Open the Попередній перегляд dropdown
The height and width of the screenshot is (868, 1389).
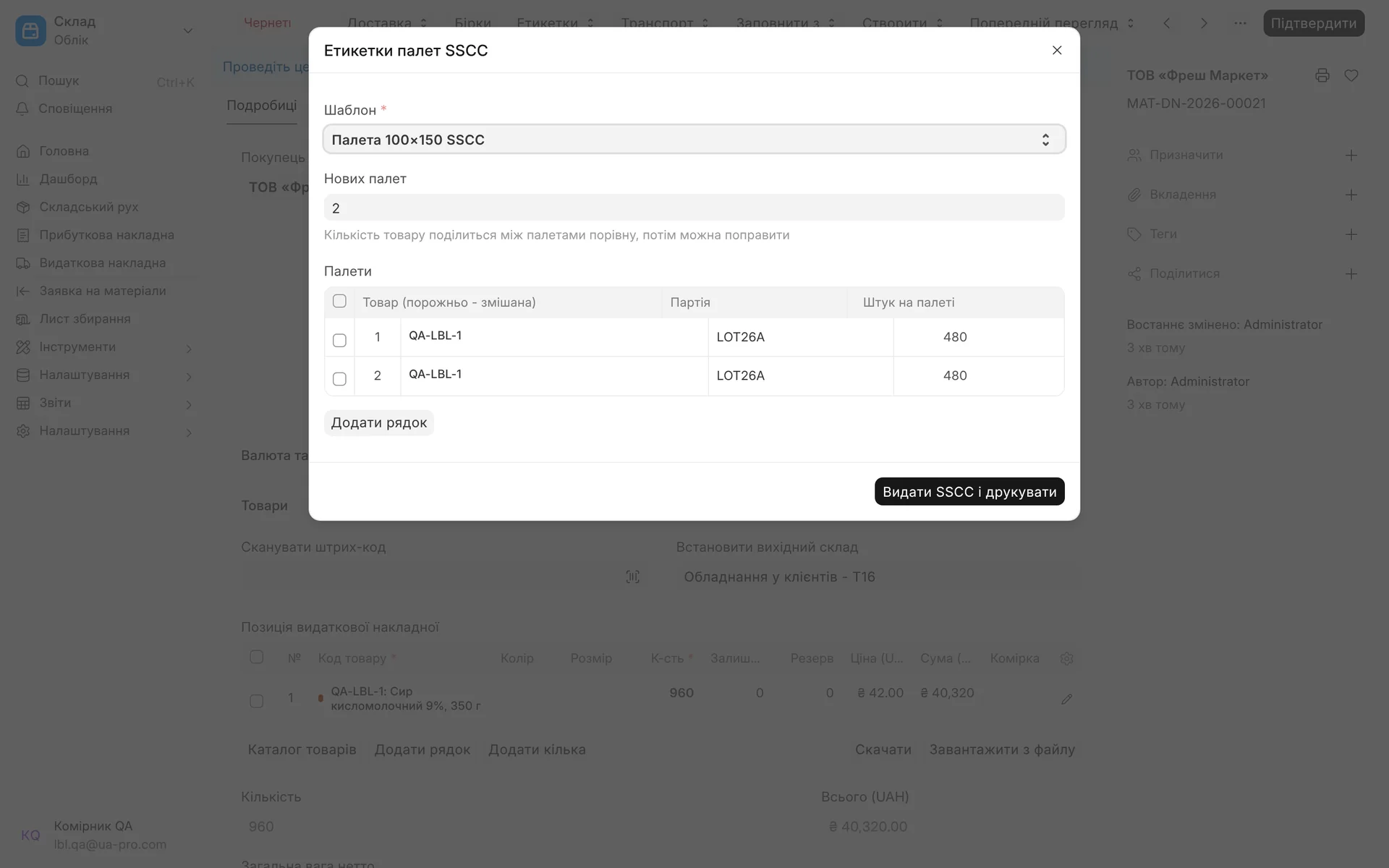coord(1051,23)
